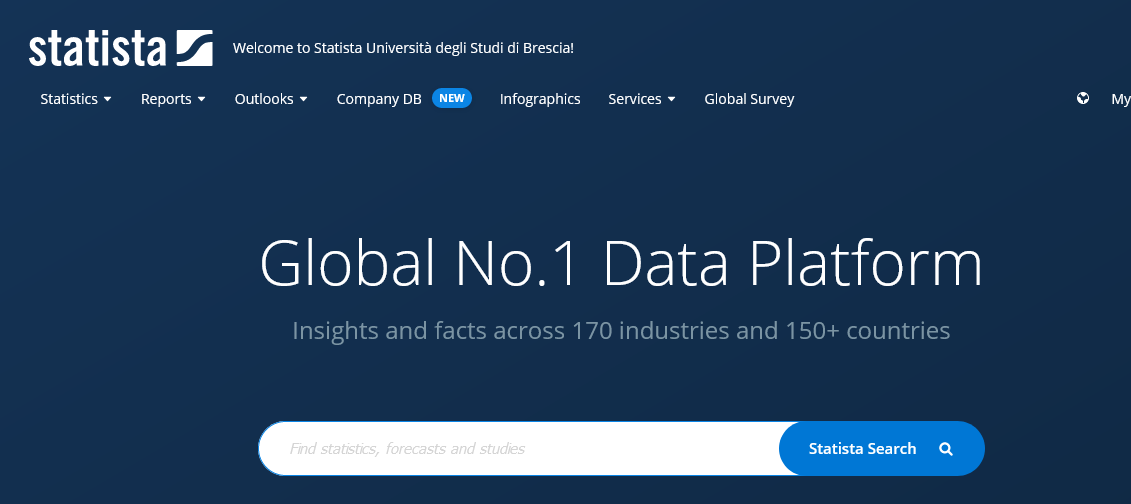
Task: Focus the Find statistics search field
Action: pos(519,448)
